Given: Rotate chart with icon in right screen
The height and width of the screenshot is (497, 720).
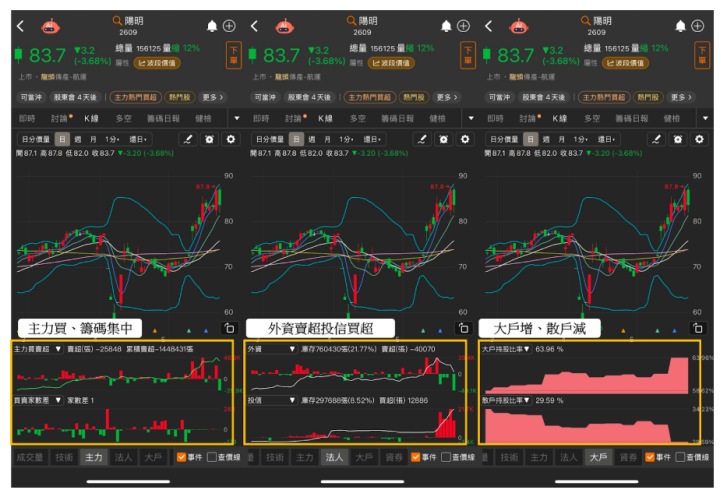Looking at the screenshot, I should point(698,328).
